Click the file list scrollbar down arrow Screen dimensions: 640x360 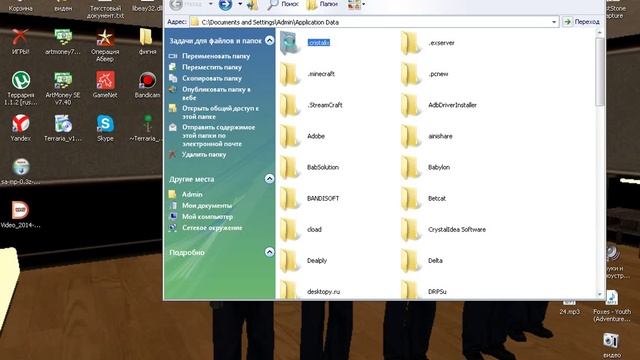(x=600, y=294)
